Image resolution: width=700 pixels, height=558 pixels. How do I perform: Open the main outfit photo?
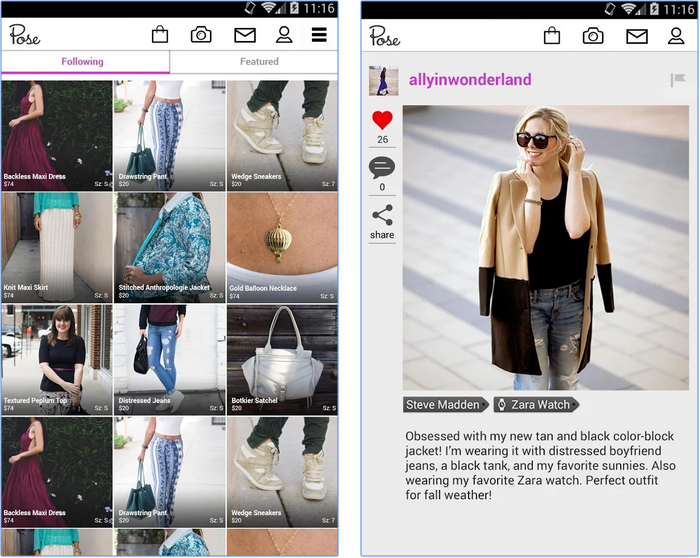(546, 248)
